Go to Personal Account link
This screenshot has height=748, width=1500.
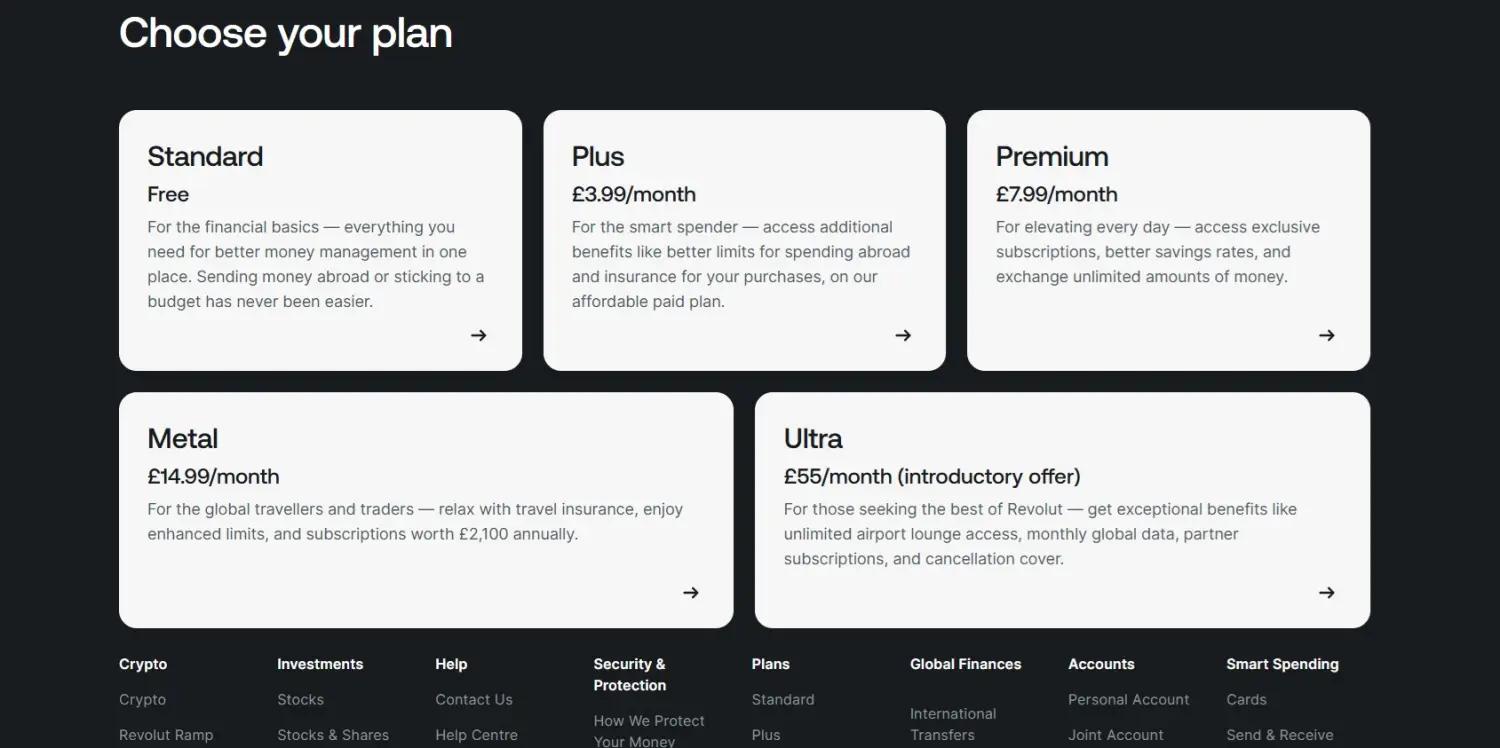click(x=1128, y=700)
